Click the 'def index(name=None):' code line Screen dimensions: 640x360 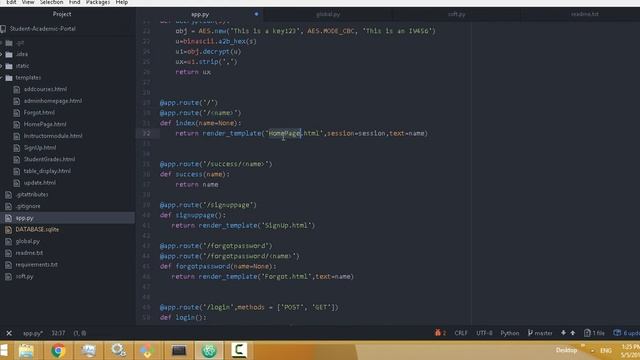tap(200, 123)
